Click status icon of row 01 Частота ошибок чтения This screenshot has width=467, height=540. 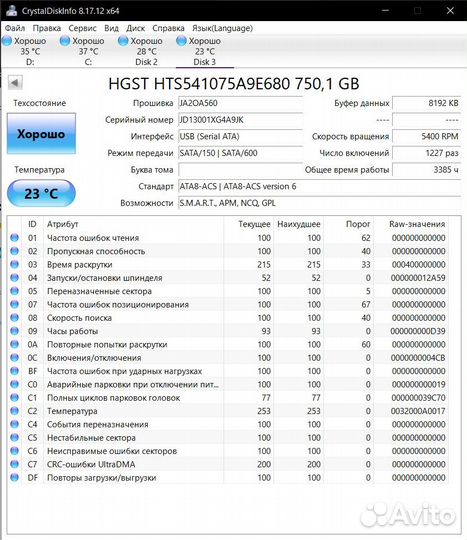[14, 238]
